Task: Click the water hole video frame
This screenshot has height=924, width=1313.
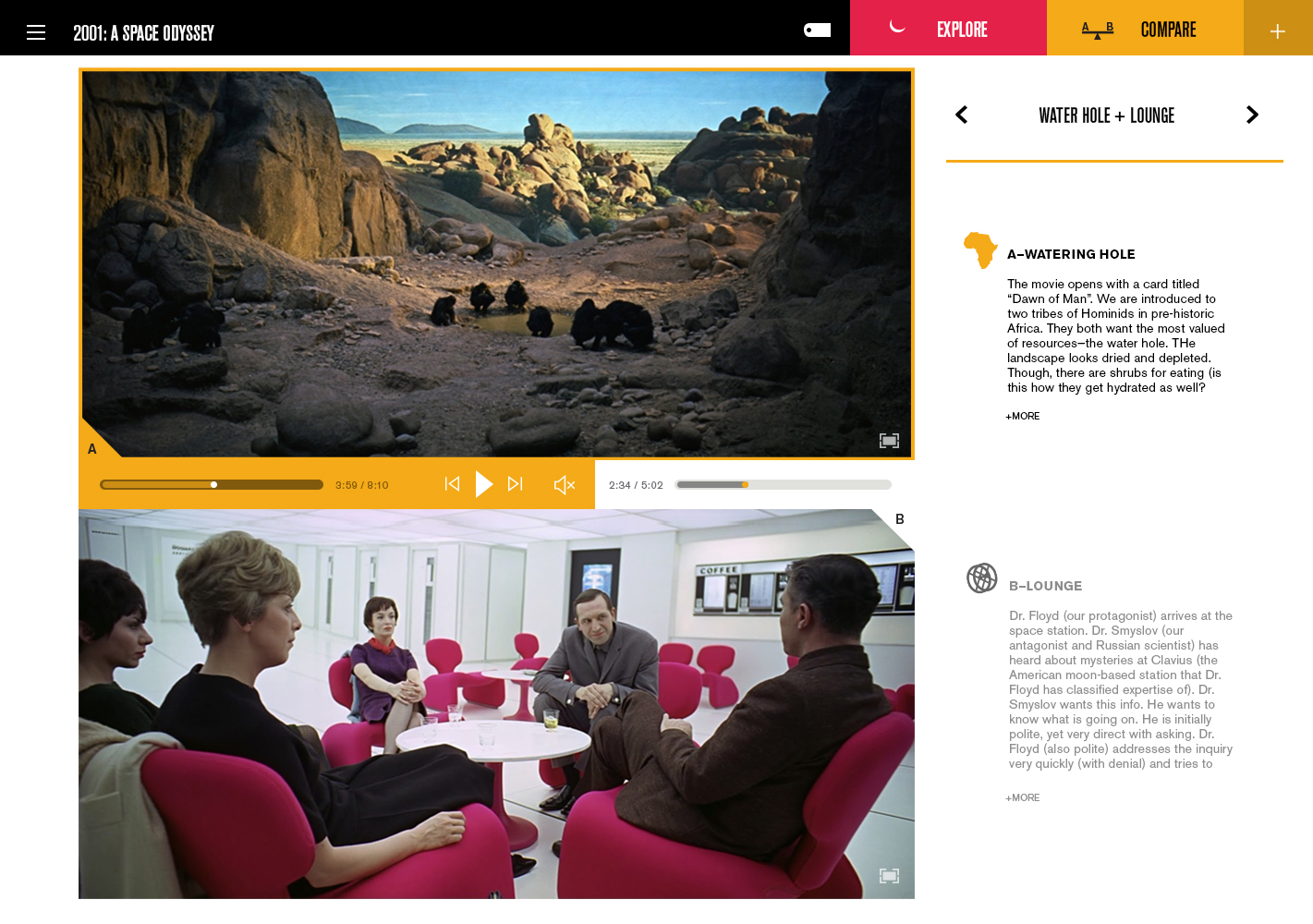Action: [496, 263]
